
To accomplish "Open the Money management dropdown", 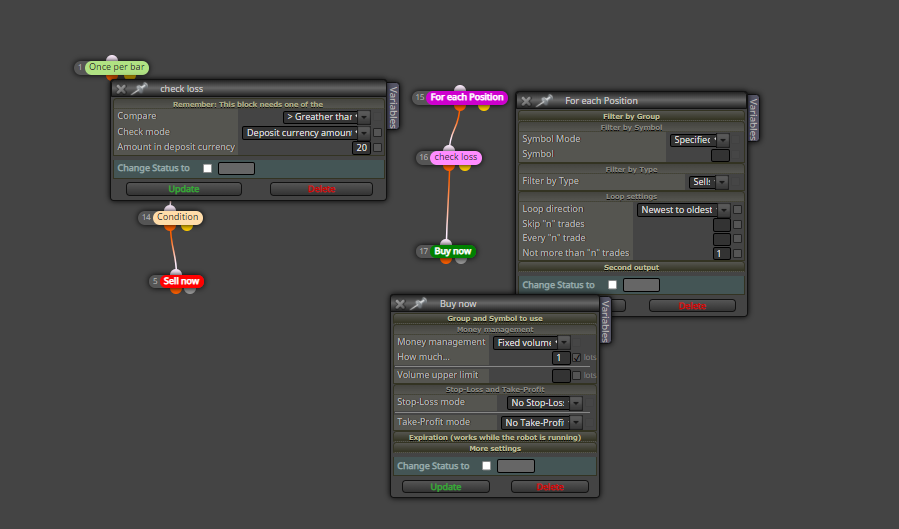I will coord(531,343).
